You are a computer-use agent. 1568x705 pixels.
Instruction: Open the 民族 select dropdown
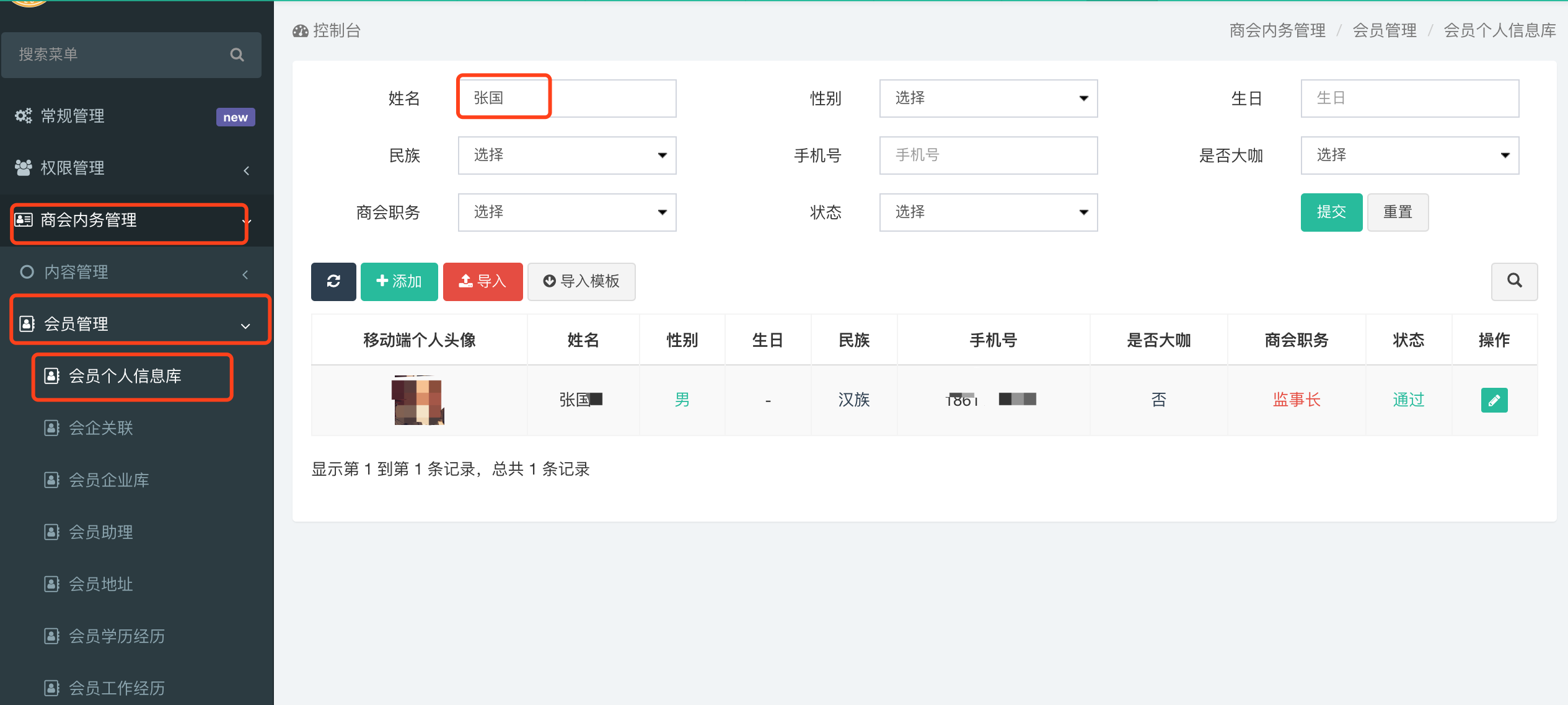pyautogui.click(x=566, y=155)
